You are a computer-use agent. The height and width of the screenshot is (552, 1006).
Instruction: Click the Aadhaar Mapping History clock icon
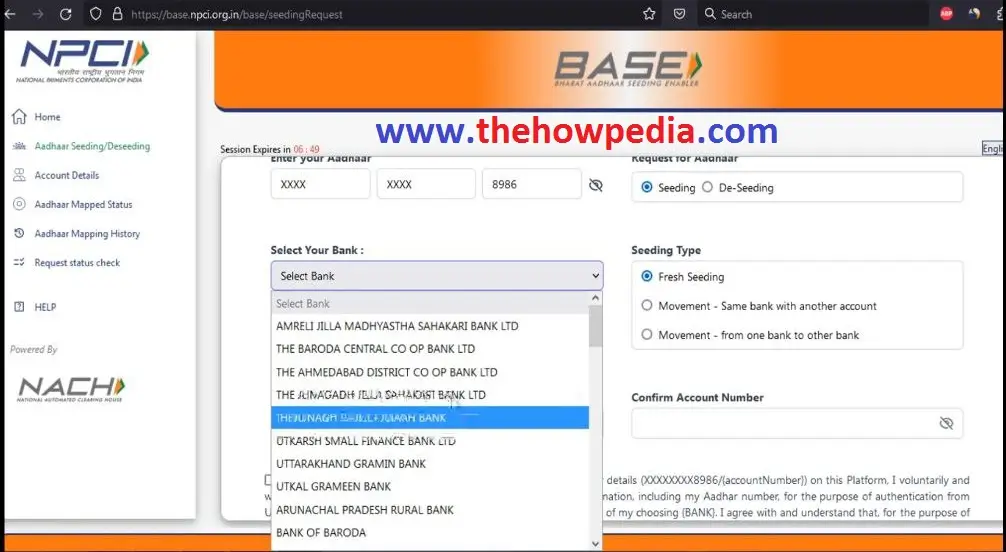pos(19,233)
